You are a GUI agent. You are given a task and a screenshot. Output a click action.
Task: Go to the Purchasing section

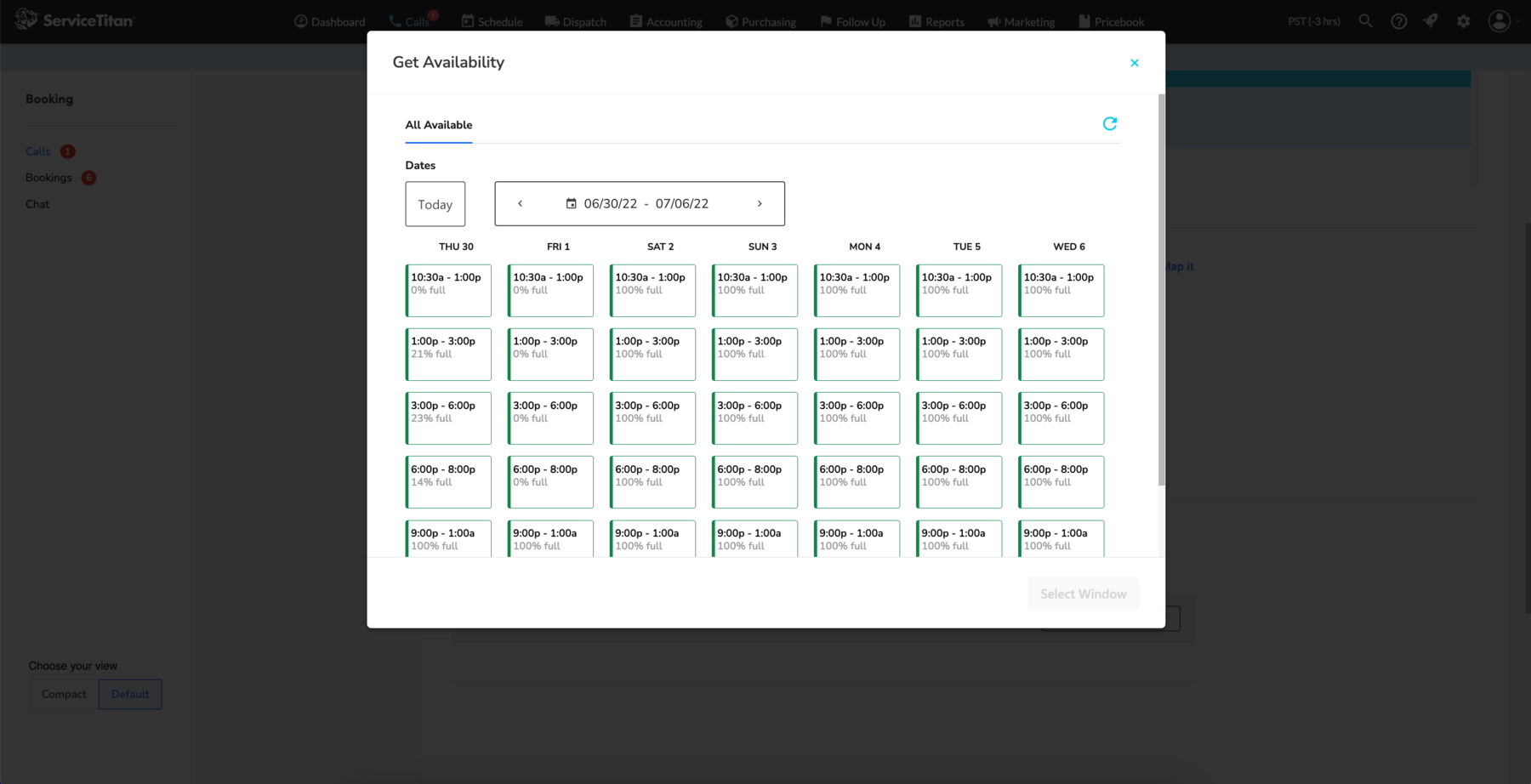click(x=760, y=21)
